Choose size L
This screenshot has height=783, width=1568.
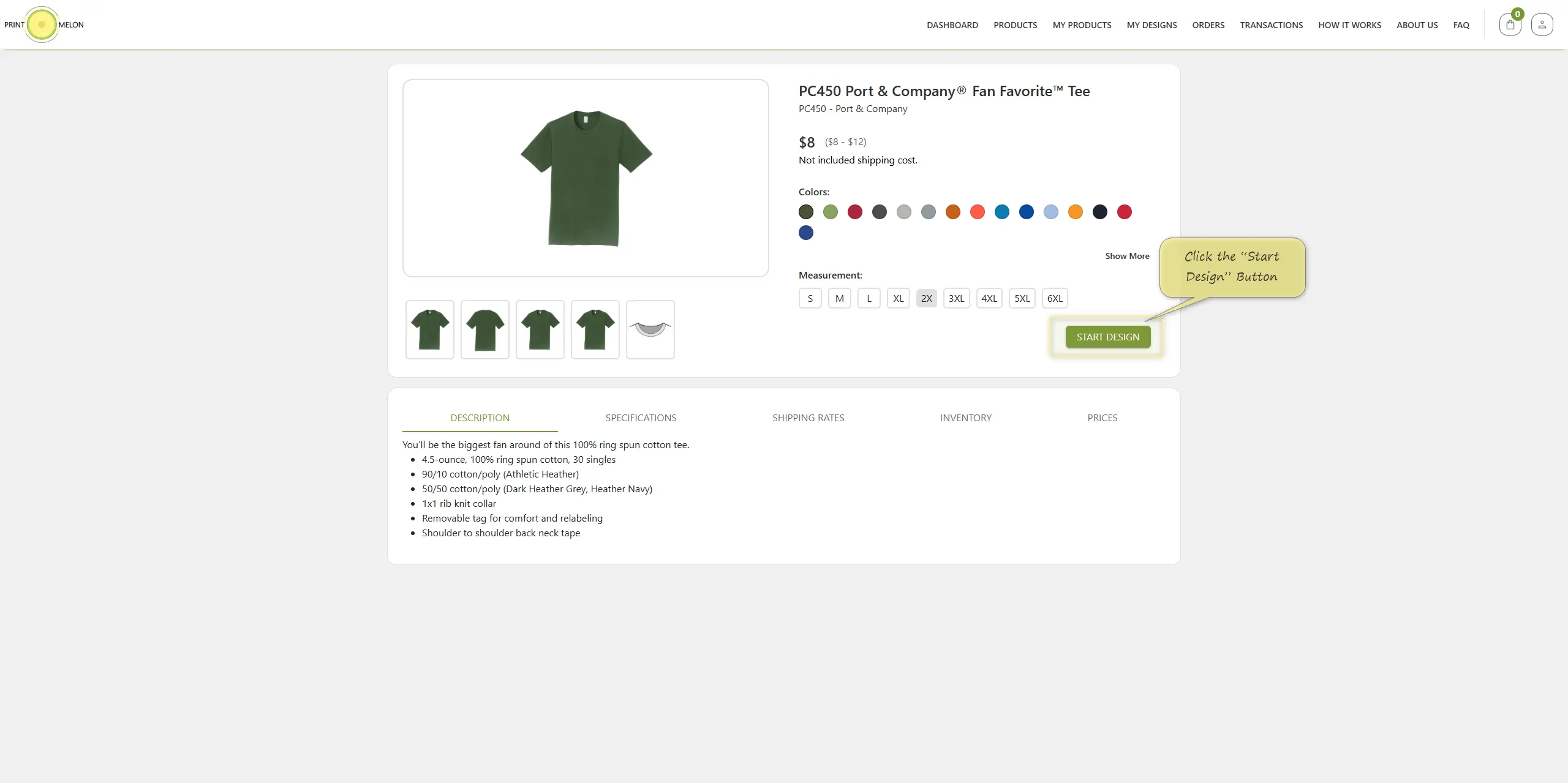(x=869, y=299)
